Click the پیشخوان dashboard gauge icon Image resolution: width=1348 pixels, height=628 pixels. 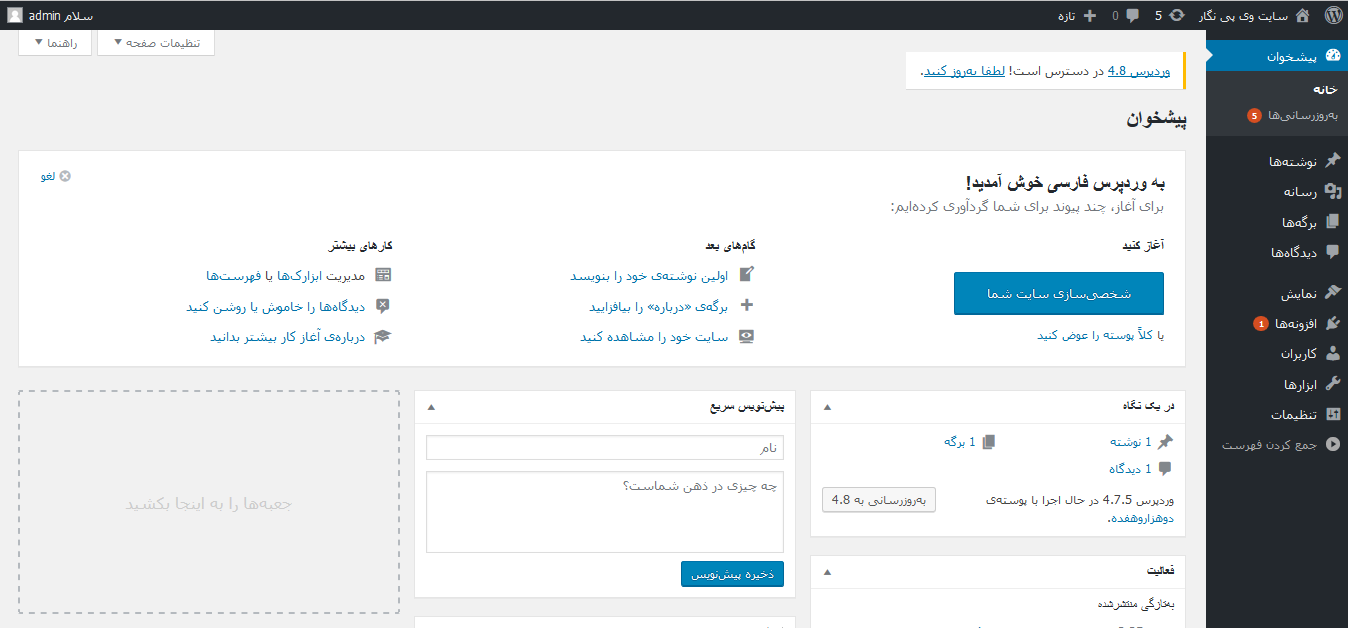[x=1331, y=56]
